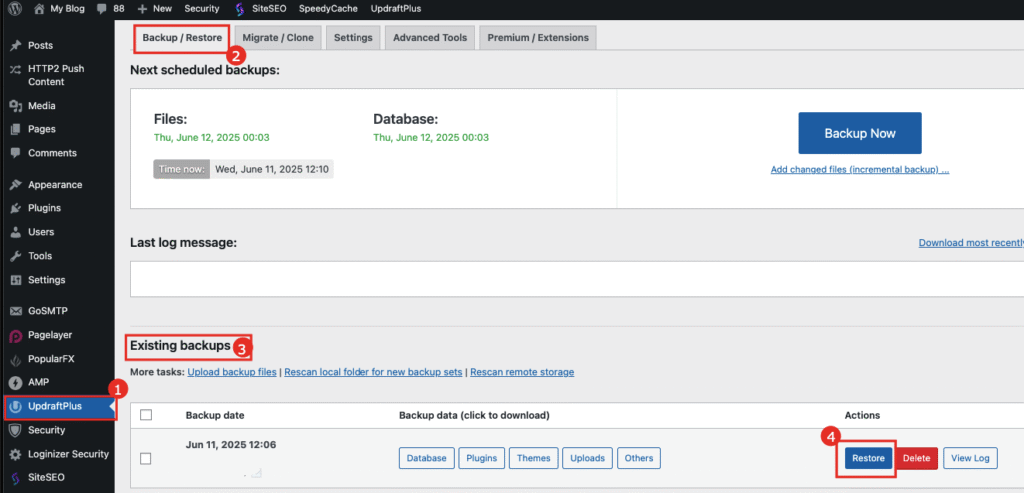Image resolution: width=1024 pixels, height=493 pixels.
Task: Click the Time now value Wed, June 11
Action: pyautogui.click(x=272, y=170)
